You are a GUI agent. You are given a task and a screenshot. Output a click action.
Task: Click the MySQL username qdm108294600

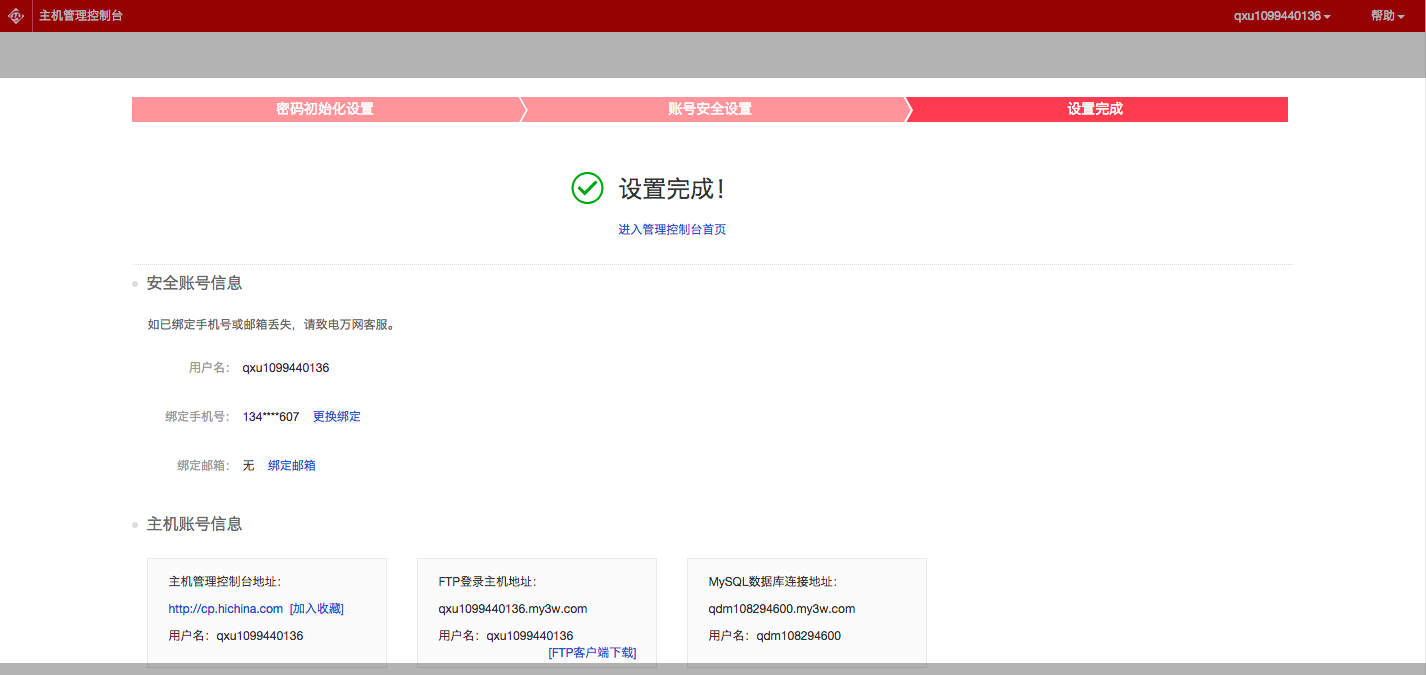point(798,635)
